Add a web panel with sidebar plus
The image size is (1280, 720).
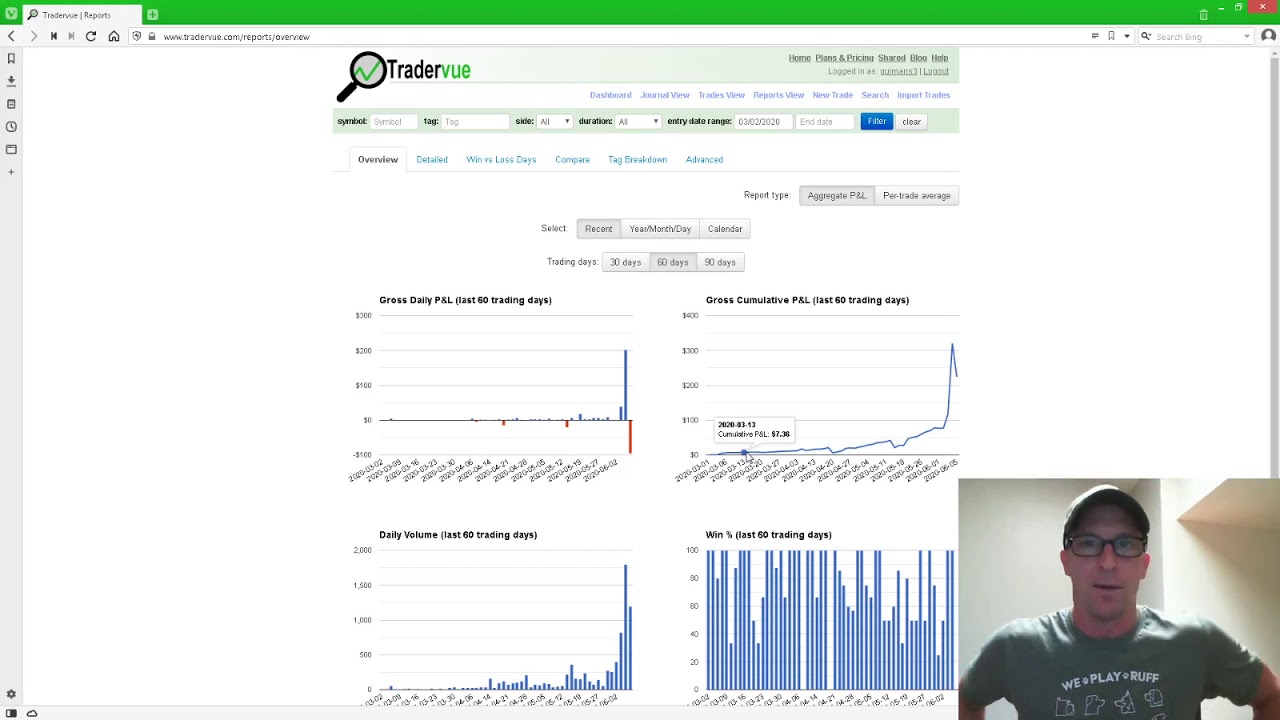(11, 172)
